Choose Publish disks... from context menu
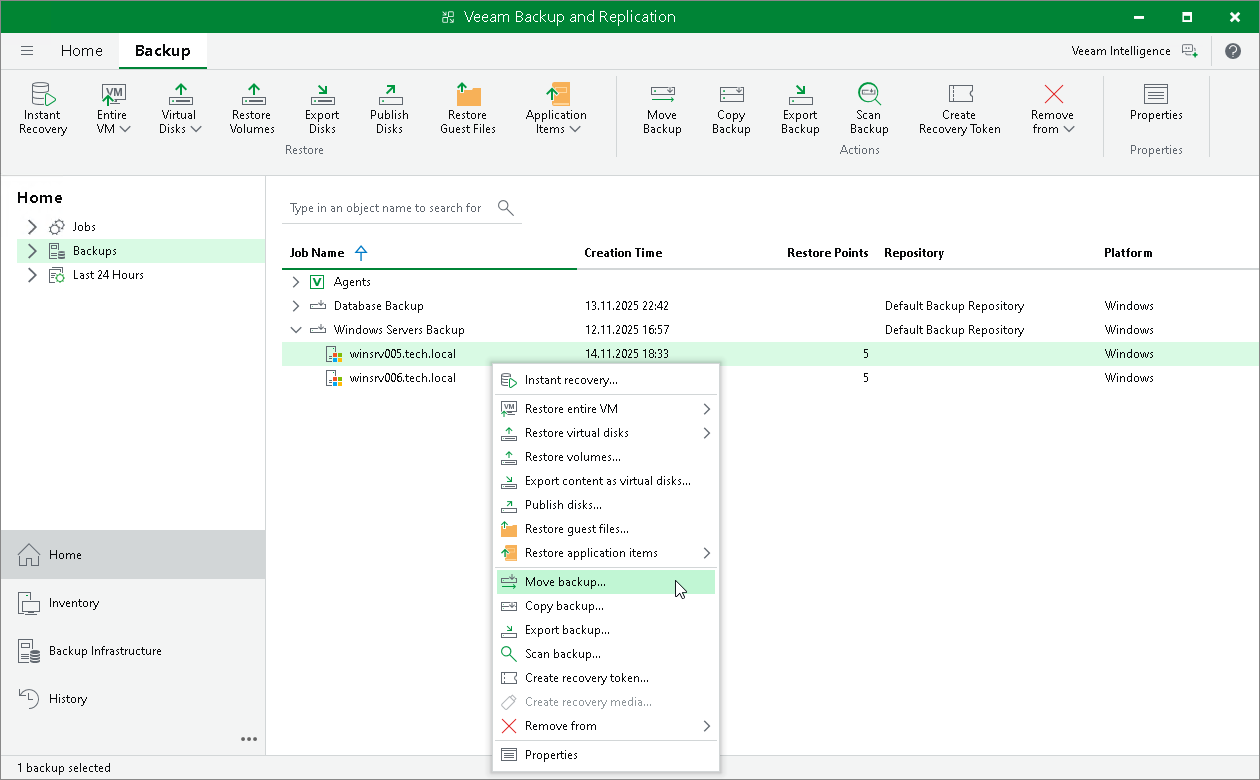Screen dimensions: 1260x780 606,505
